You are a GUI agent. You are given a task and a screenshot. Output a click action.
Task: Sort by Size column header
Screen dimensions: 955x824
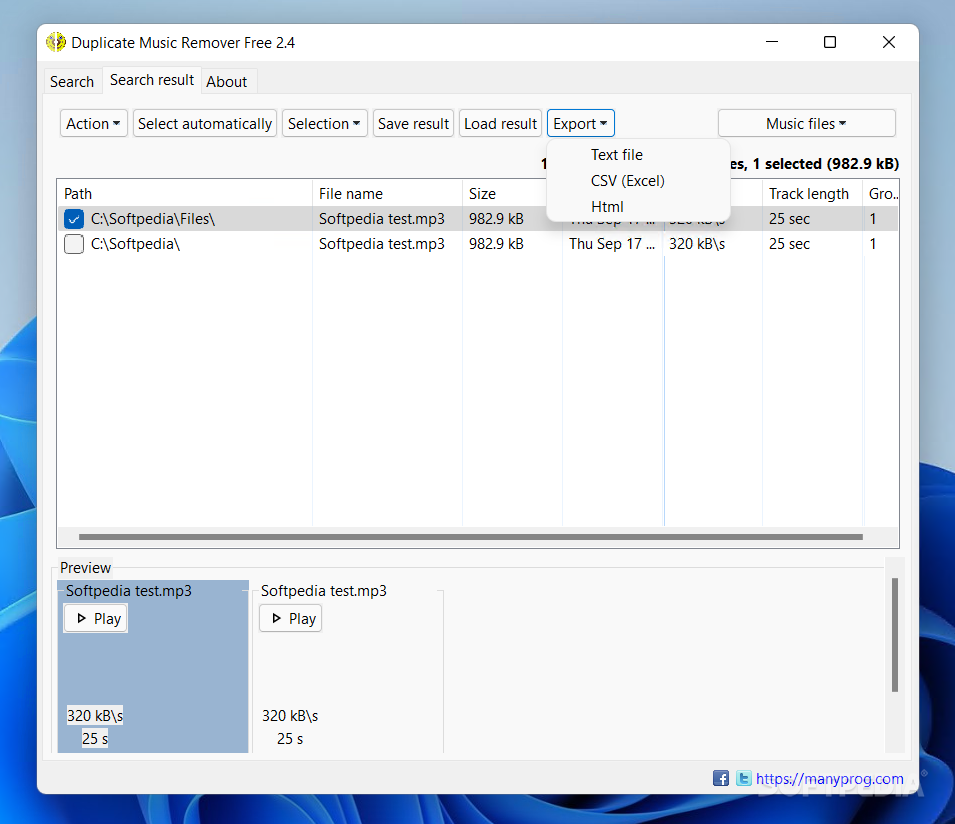(504, 194)
